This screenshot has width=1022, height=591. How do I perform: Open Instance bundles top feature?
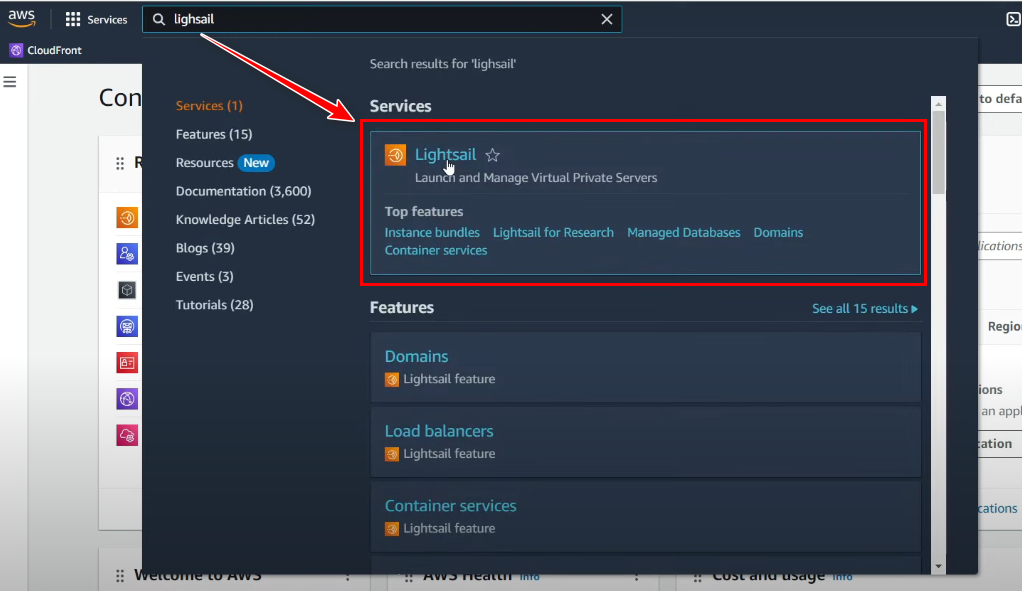tap(432, 233)
